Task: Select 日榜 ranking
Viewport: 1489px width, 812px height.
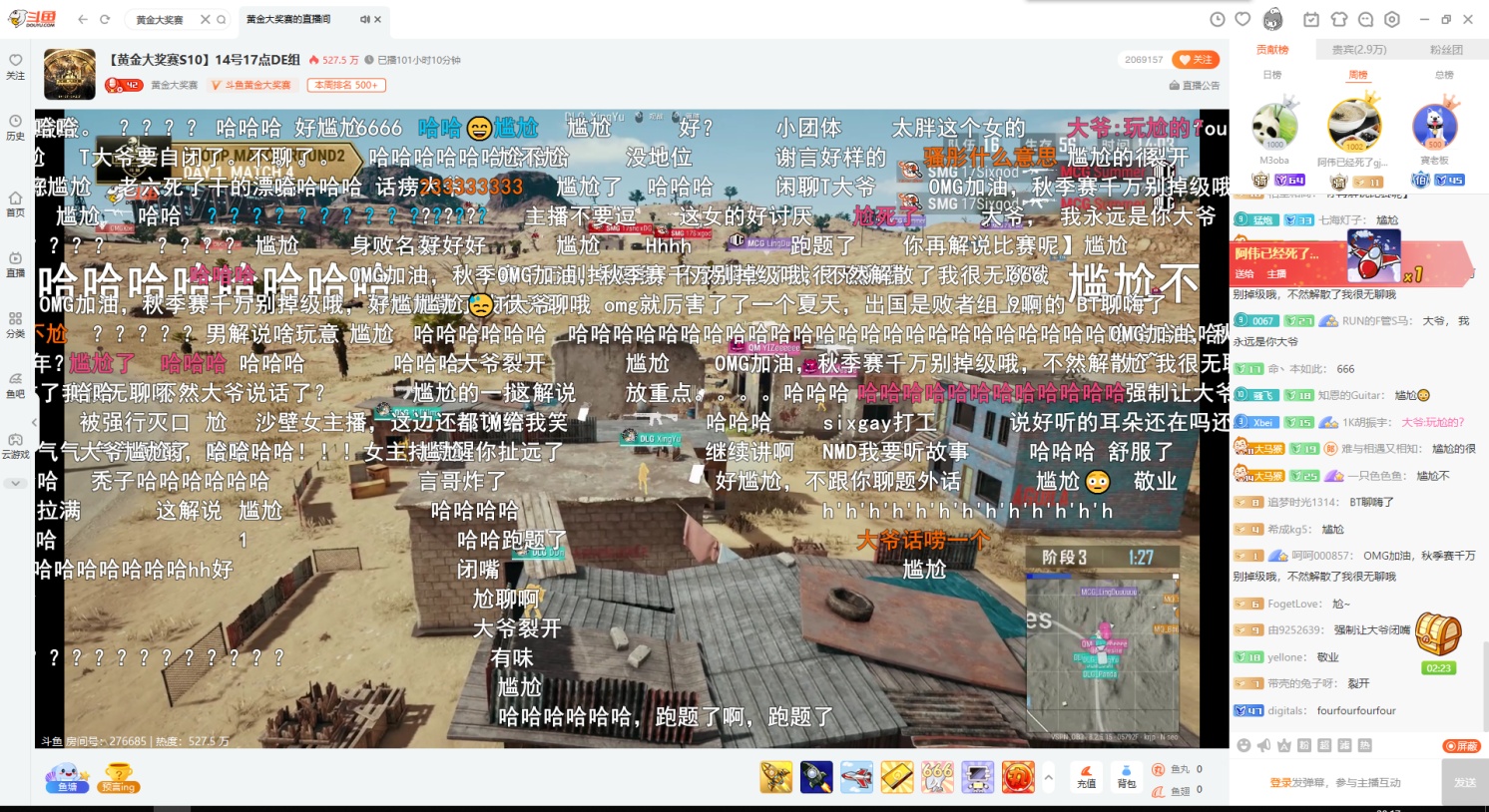Action: coord(1272,75)
